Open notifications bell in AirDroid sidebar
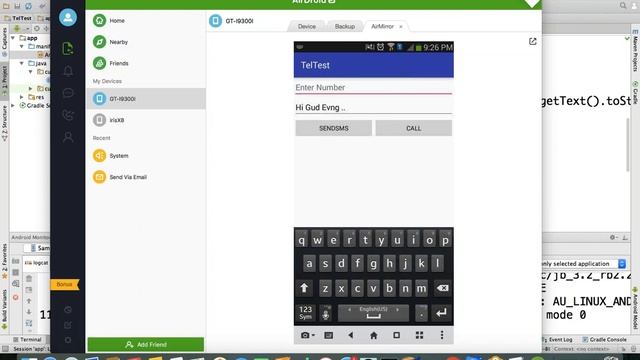Image resolution: width=640 pixels, height=360 pixels. point(68,71)
